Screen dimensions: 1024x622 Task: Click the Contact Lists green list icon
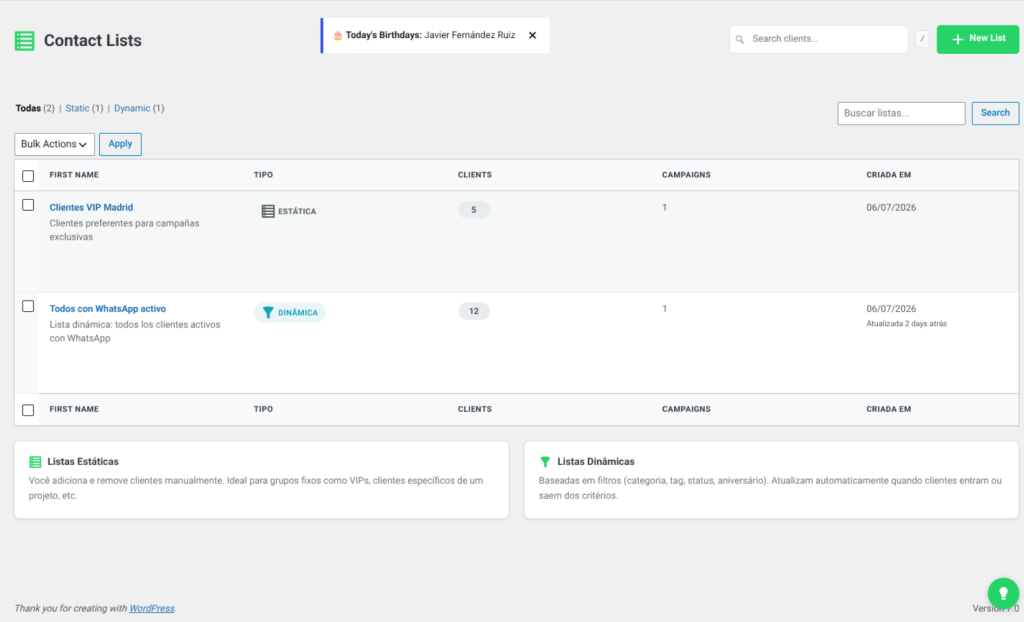coord(25,41)
